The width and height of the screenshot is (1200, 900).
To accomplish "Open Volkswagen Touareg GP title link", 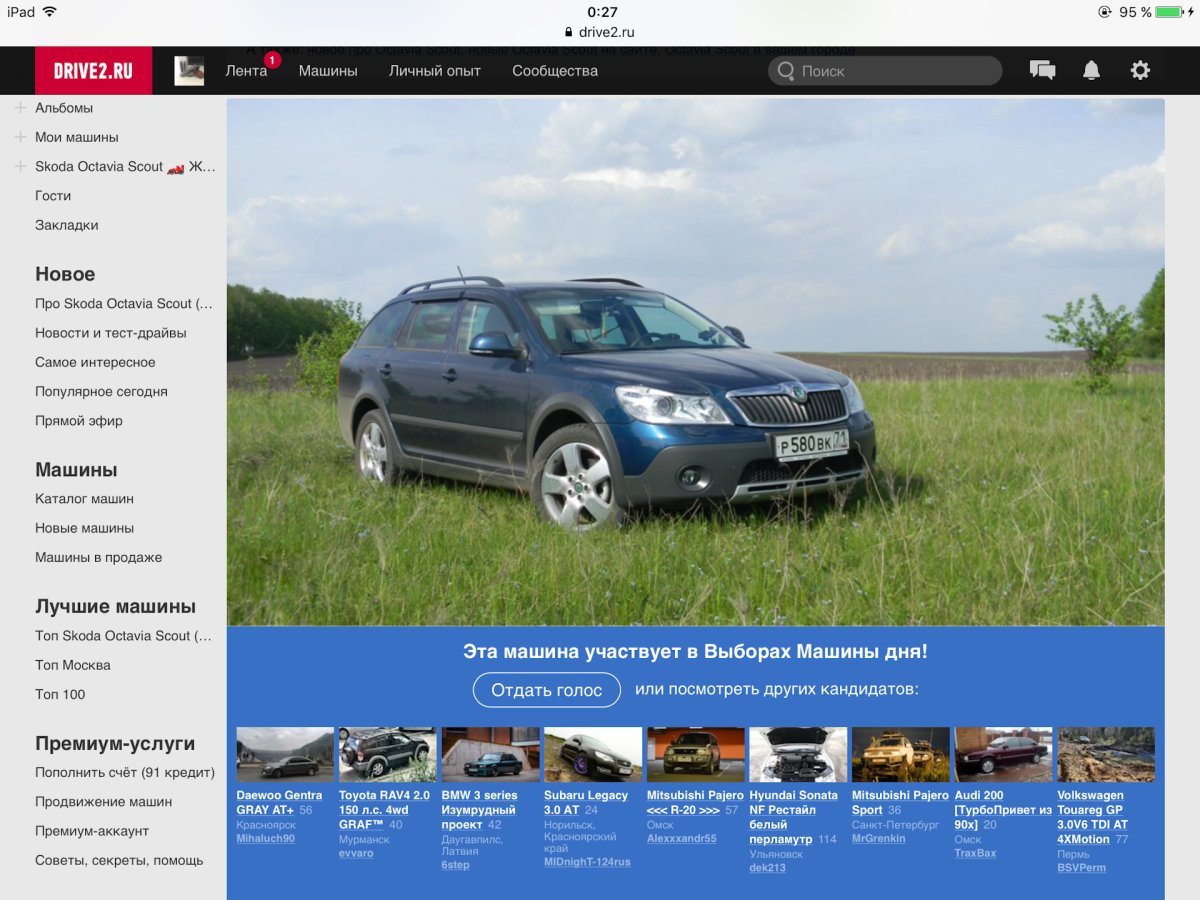I will pyautogui.click(x=1093, y=817).
